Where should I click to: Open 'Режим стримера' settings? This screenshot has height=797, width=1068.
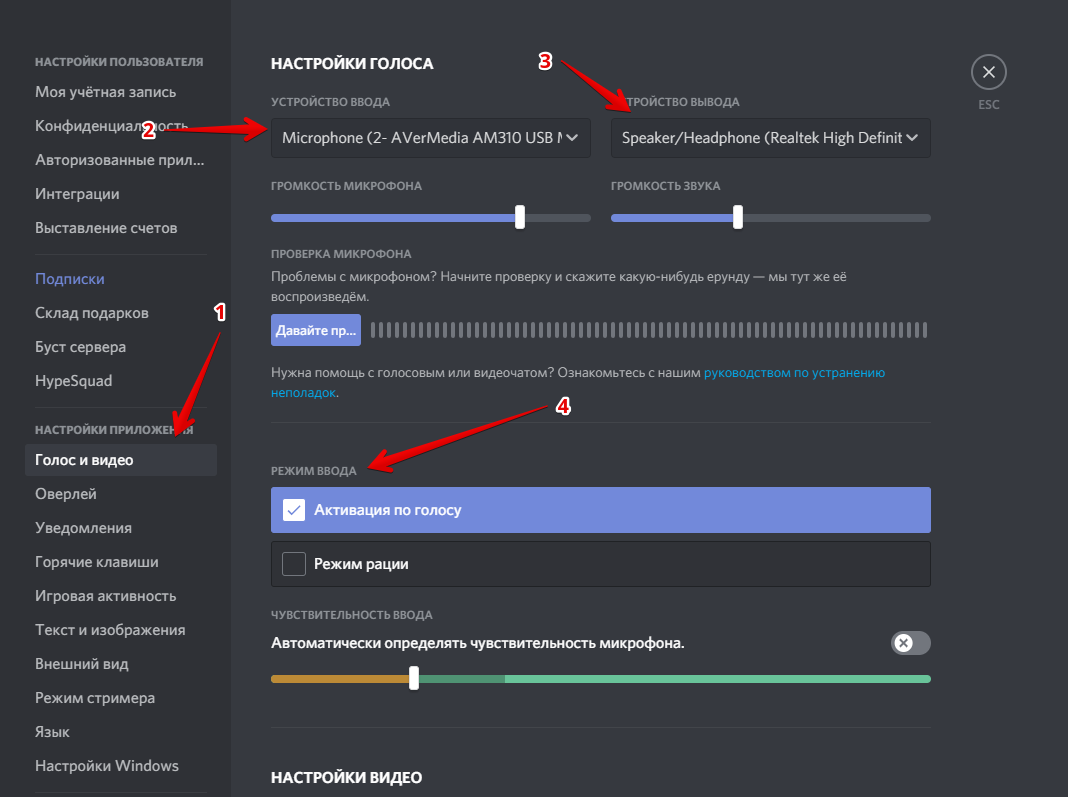pyautogui.click(x=95, y=698)
